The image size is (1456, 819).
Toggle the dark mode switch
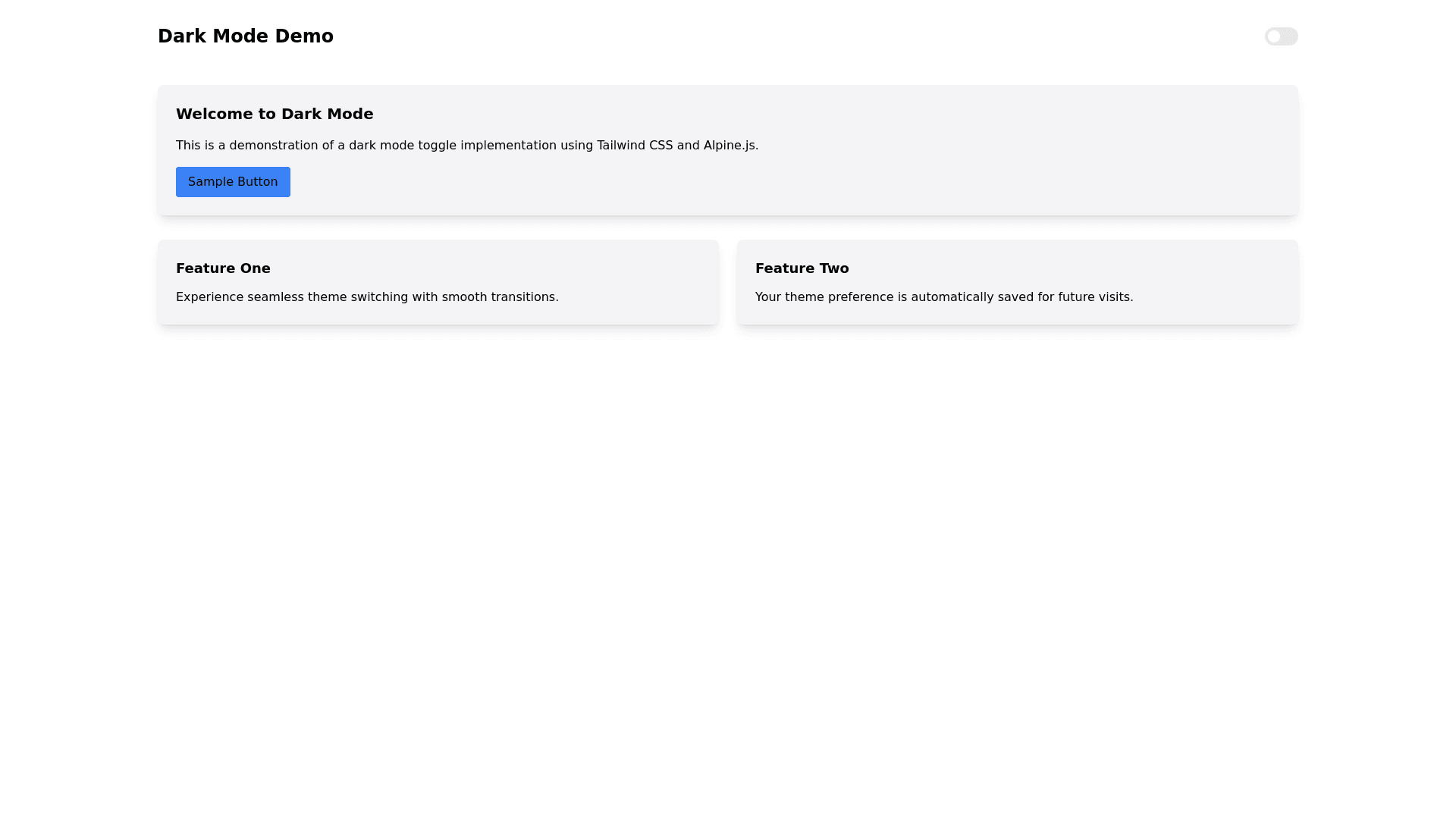[x=1281, y=36]
